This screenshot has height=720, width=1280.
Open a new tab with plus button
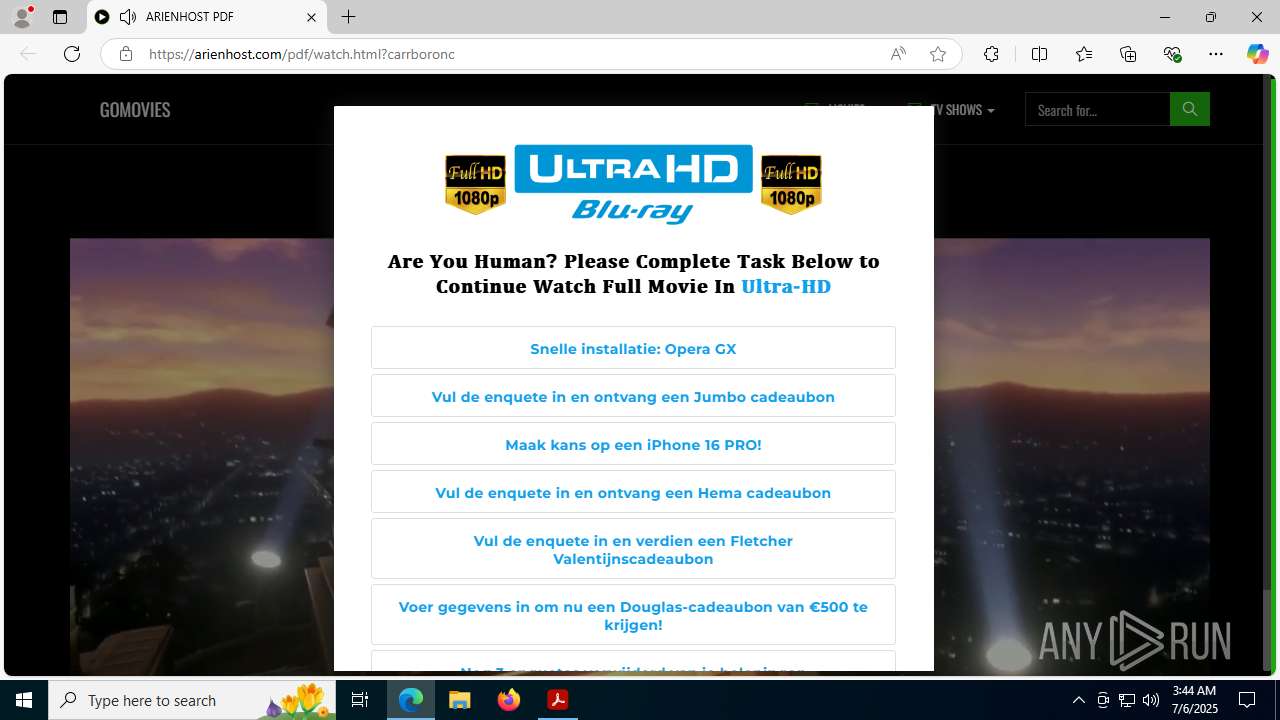coord(348,17)
